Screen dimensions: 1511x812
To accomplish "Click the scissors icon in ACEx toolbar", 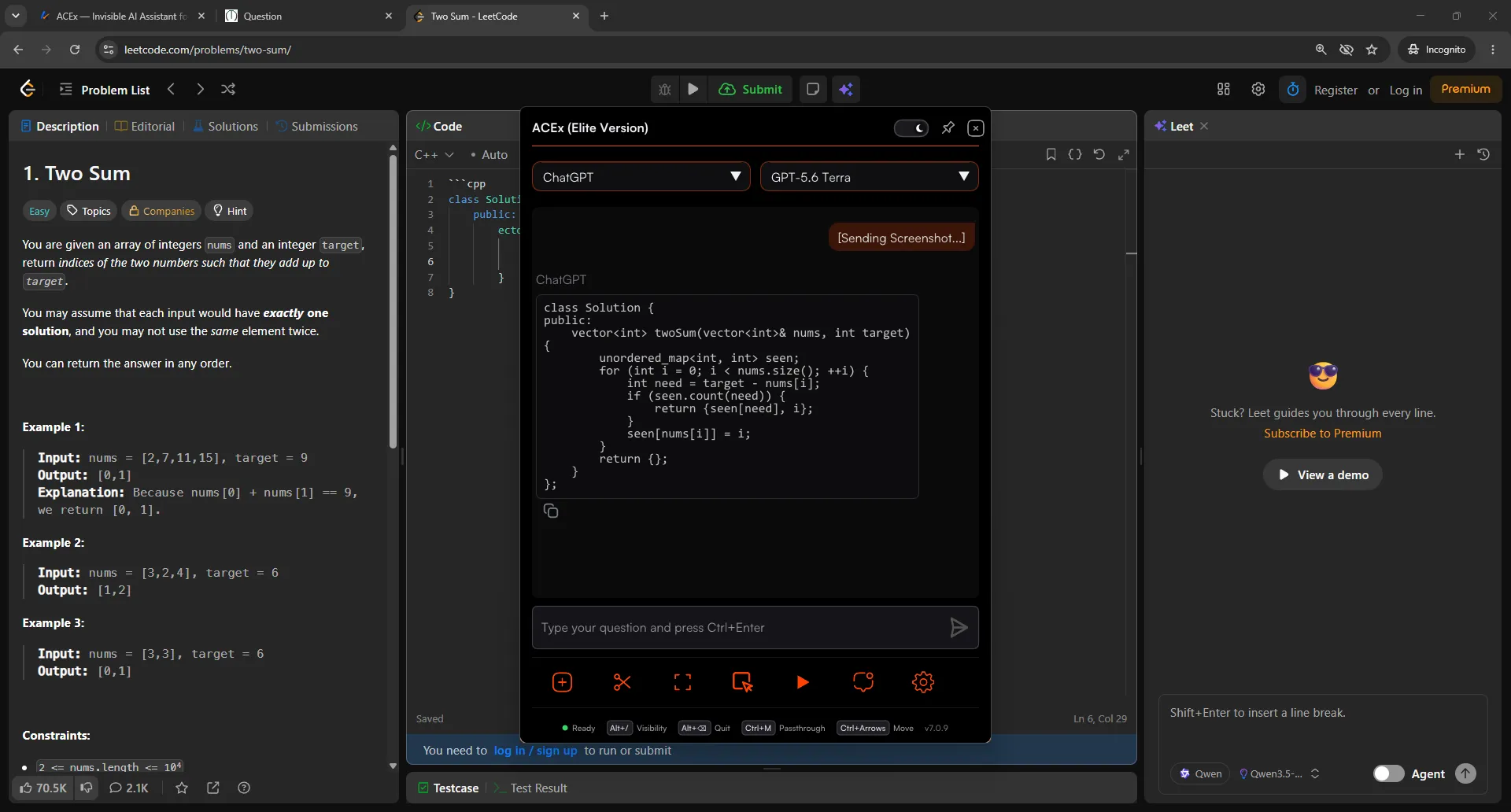I will tap(622, 682).
